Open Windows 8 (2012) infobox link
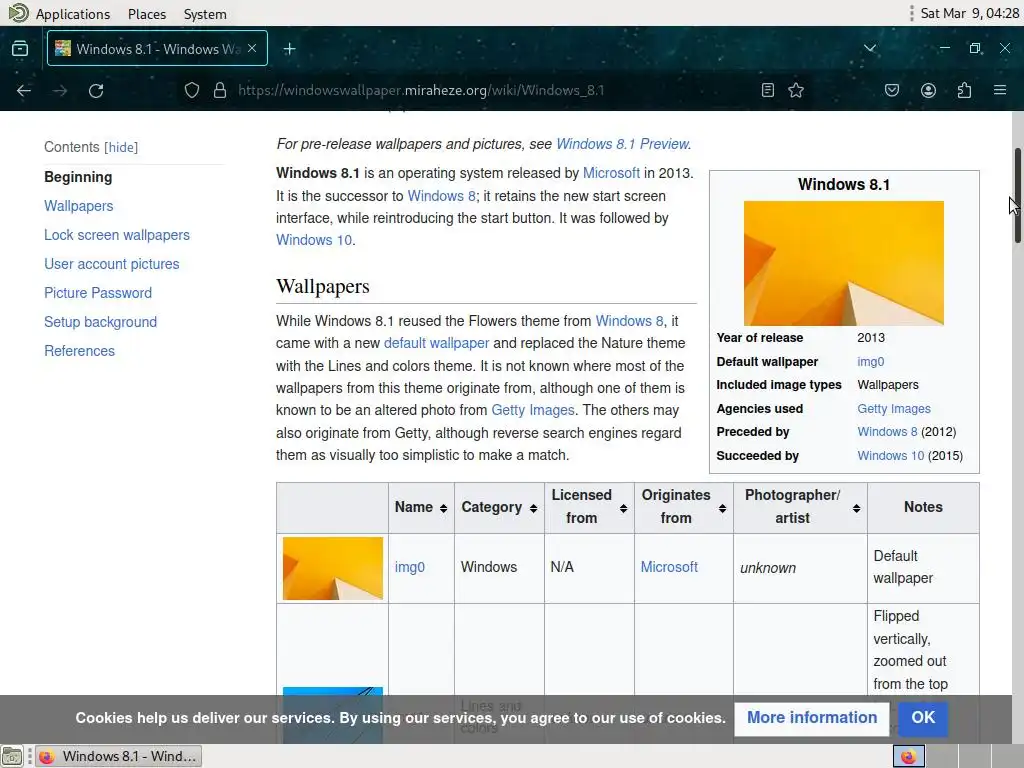Viewport: 1024px width, 768px height. (x=887, y=432)
